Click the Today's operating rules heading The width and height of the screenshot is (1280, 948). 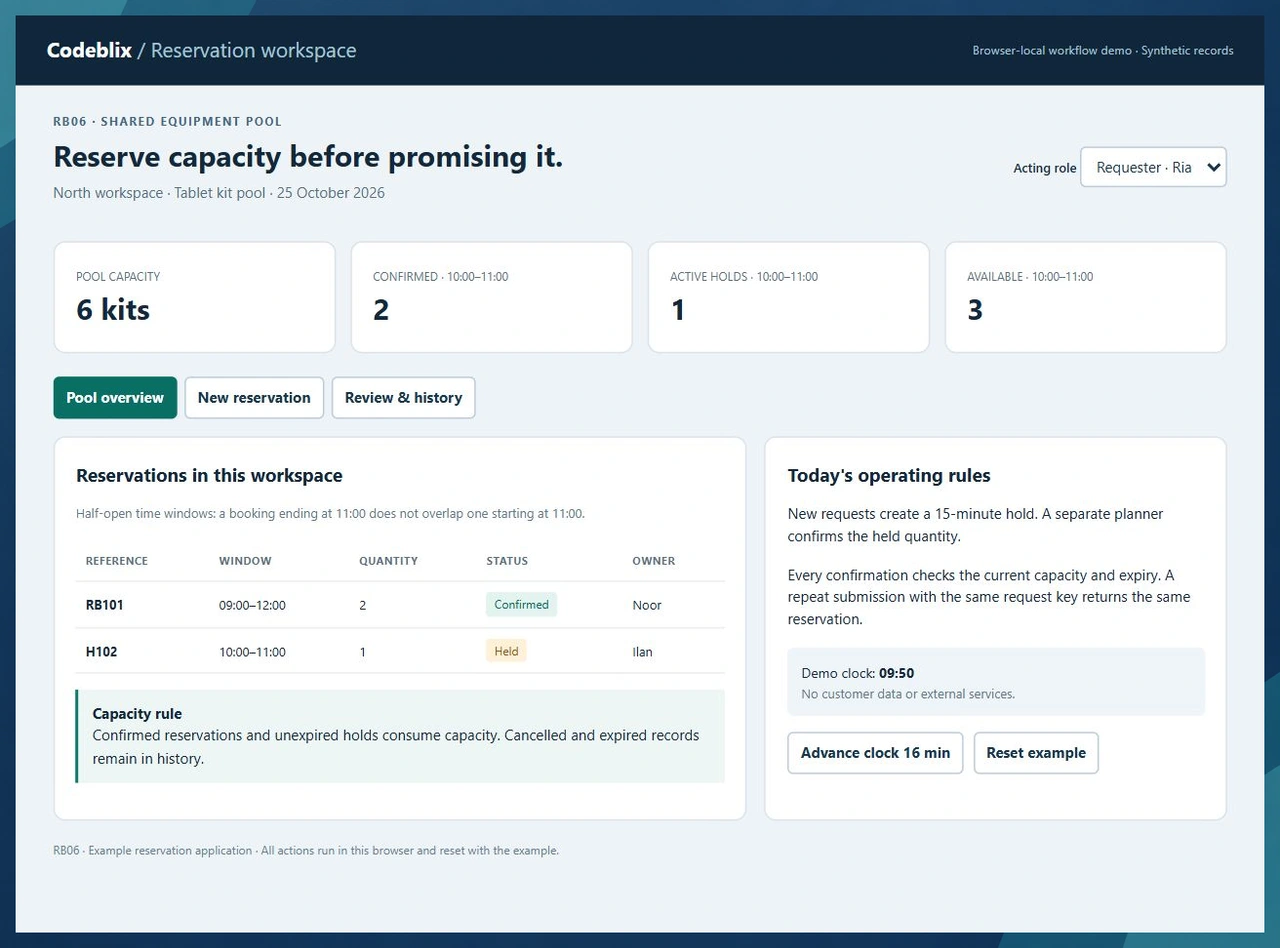coord(889,476)
